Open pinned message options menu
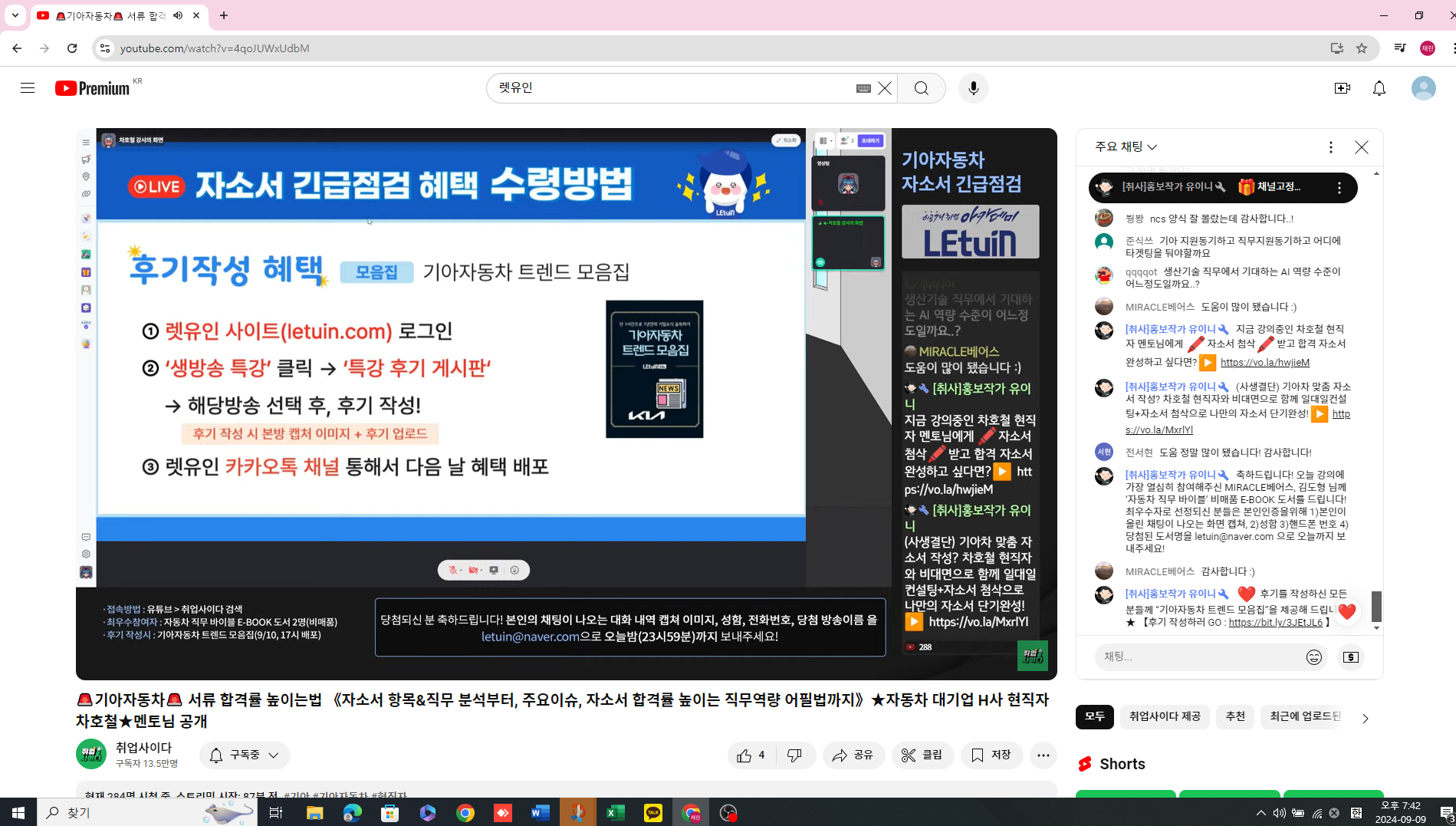1456x826 pixels. pos(1339,188)
